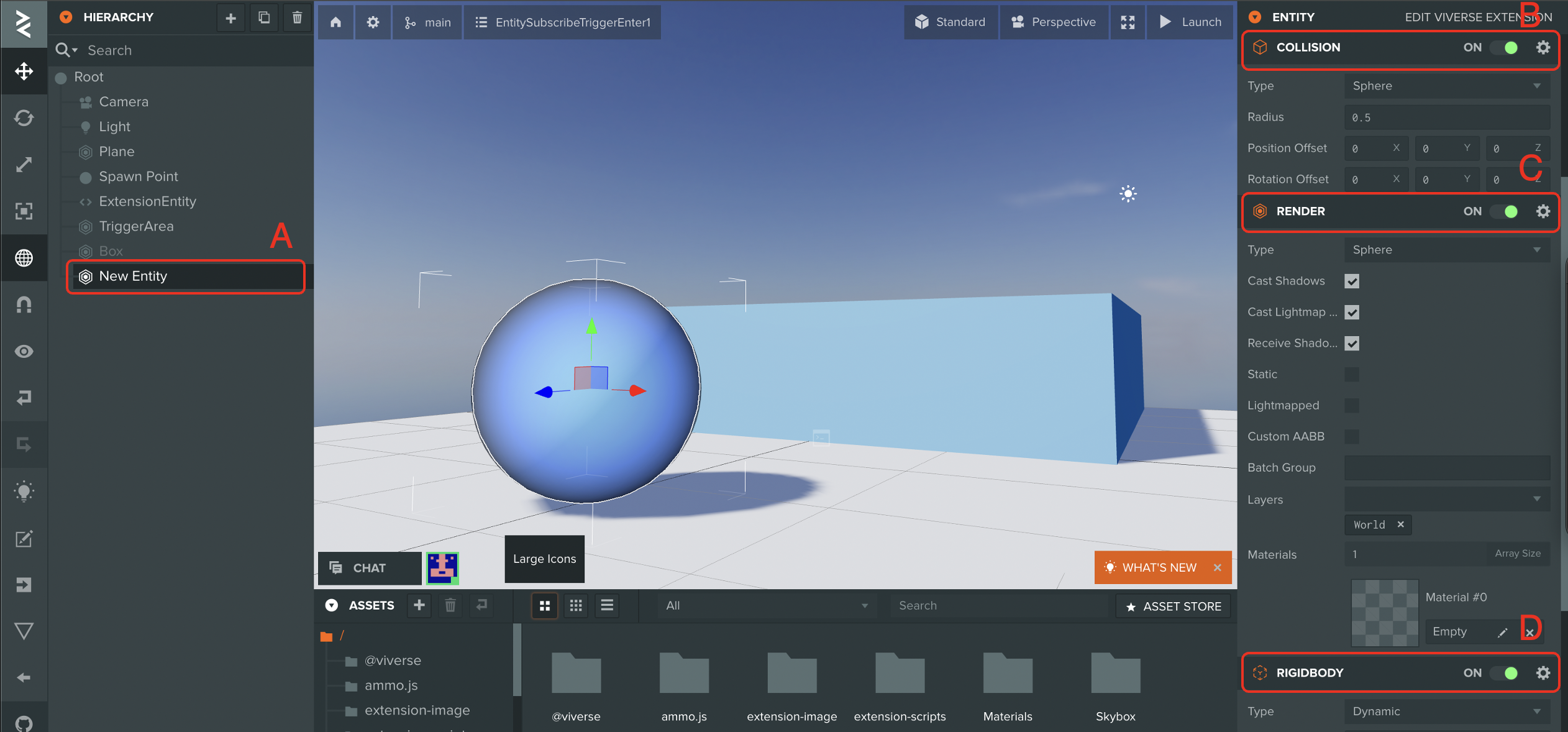Select TriggerArea in the hierarchy
This screenshot has height=732, width=1568.
tap(136, 226)
